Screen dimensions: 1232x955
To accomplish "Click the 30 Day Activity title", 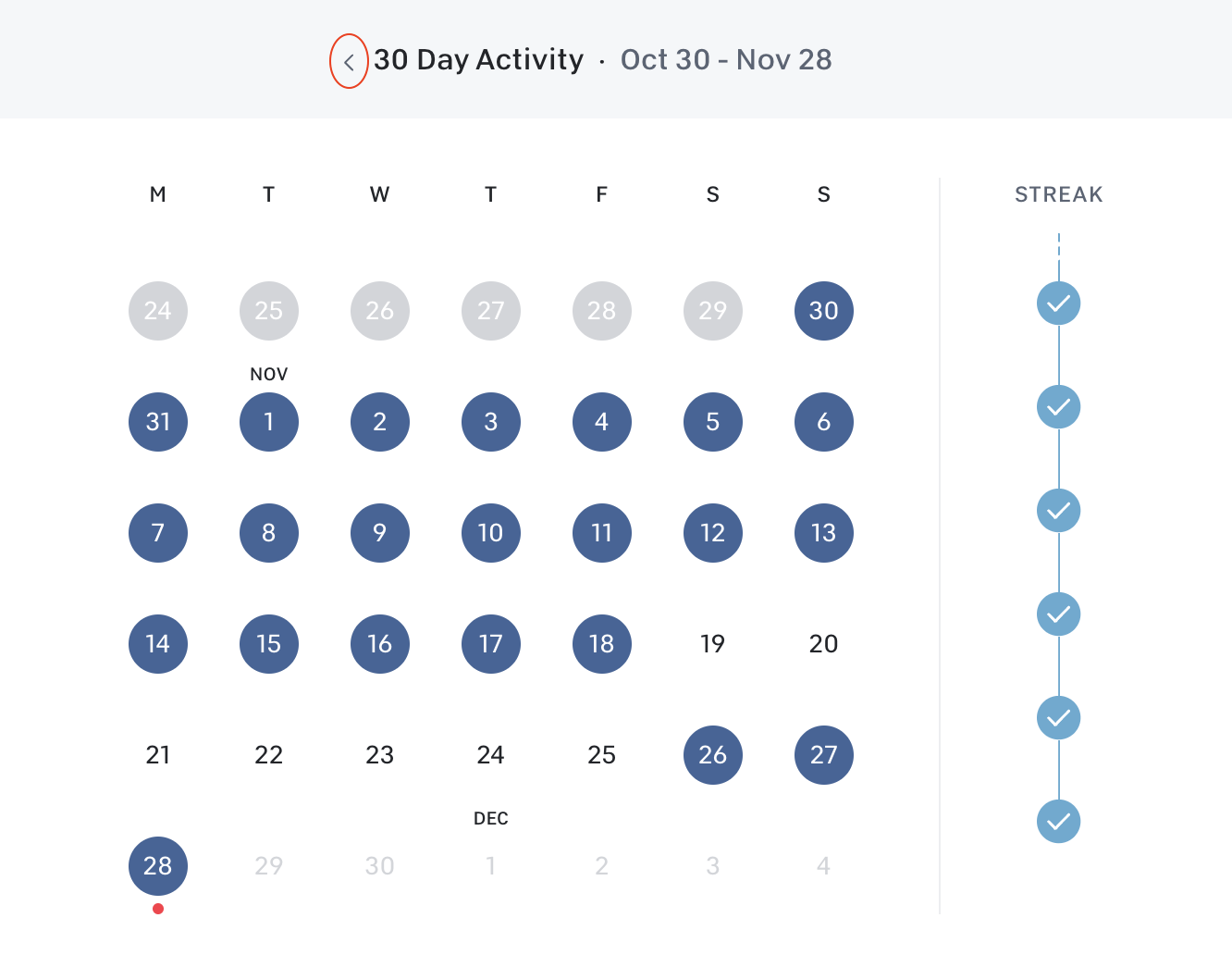I will tap(479, 60).
